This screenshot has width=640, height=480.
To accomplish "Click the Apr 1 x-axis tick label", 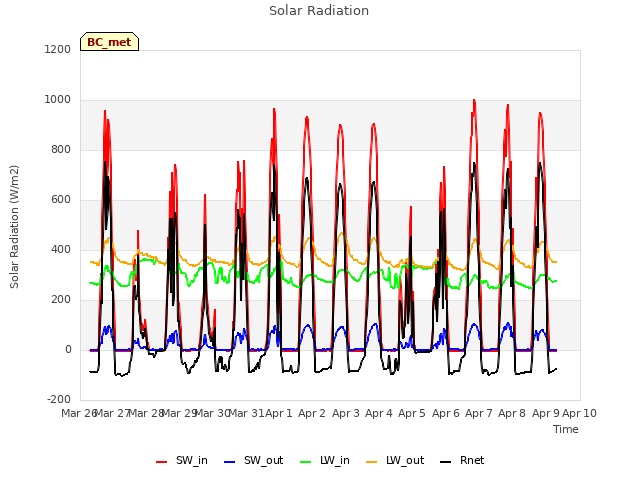I will [x=279, y=413].
